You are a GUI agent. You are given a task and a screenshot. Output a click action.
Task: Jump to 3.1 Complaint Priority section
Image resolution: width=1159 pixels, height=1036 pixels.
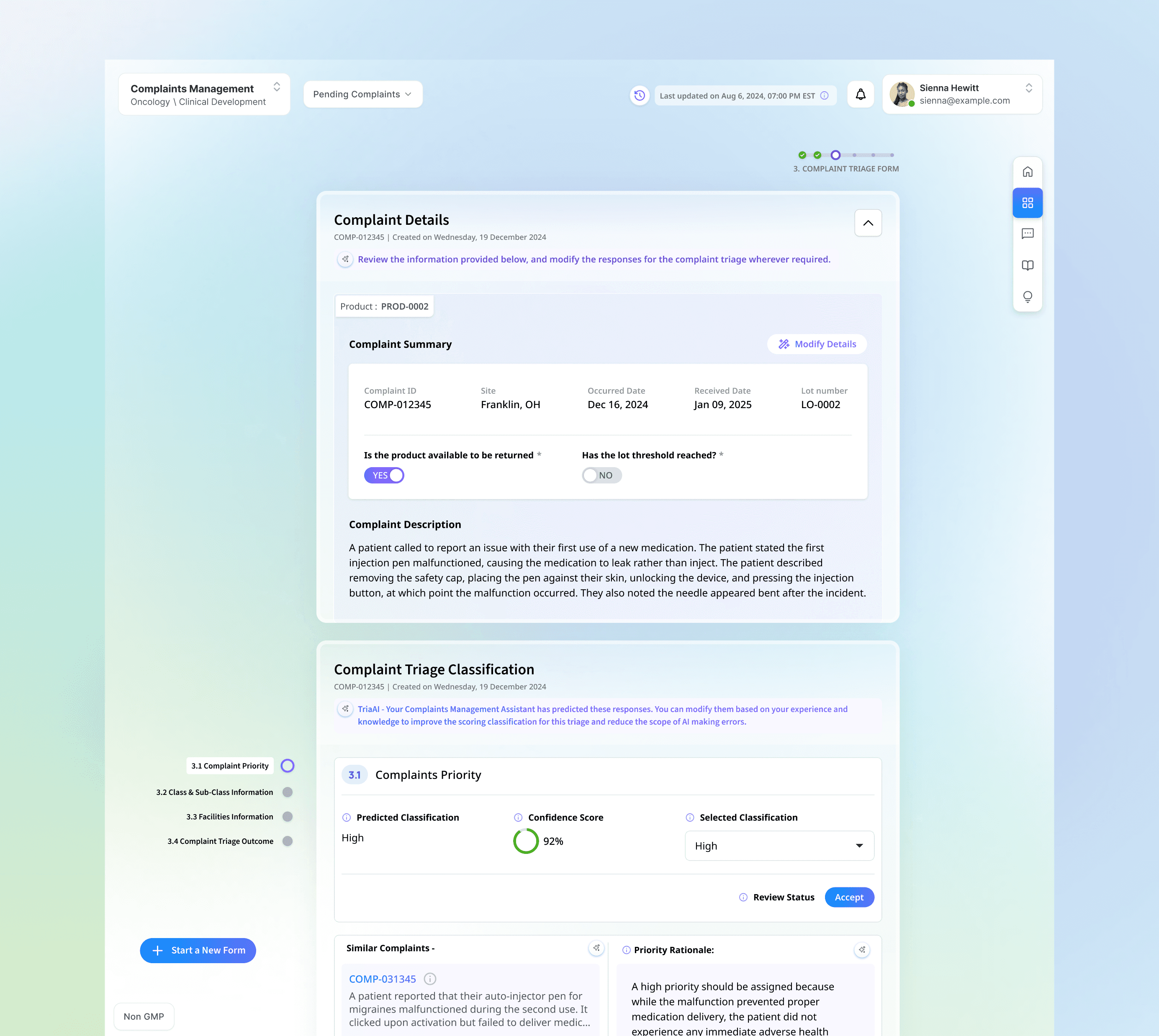230,766
